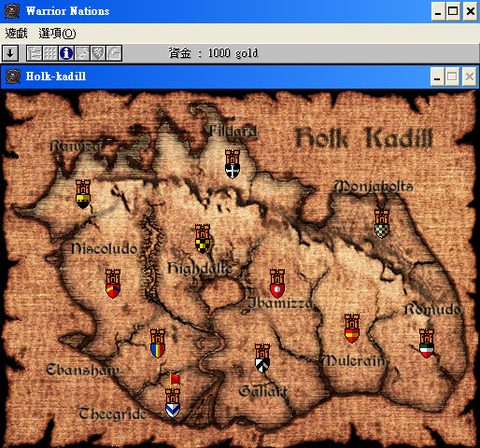Open the 遊戲 menu

coord(16,33)
